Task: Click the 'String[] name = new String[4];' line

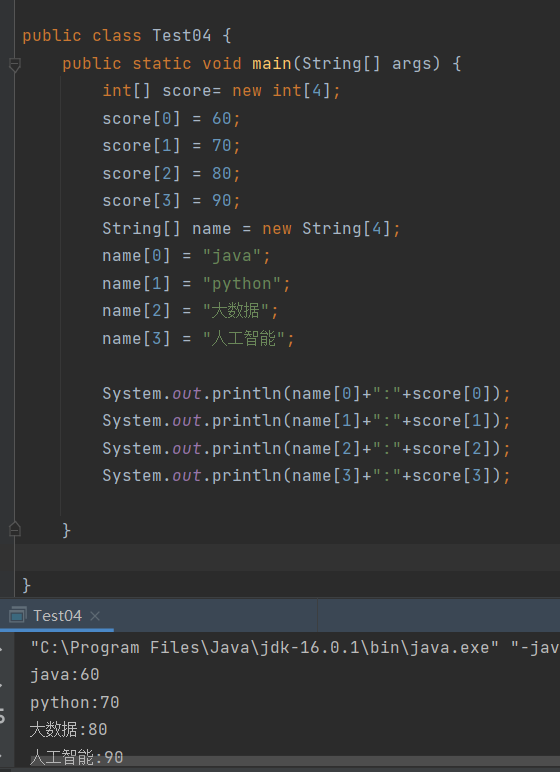Action: [x=251, y=228]
